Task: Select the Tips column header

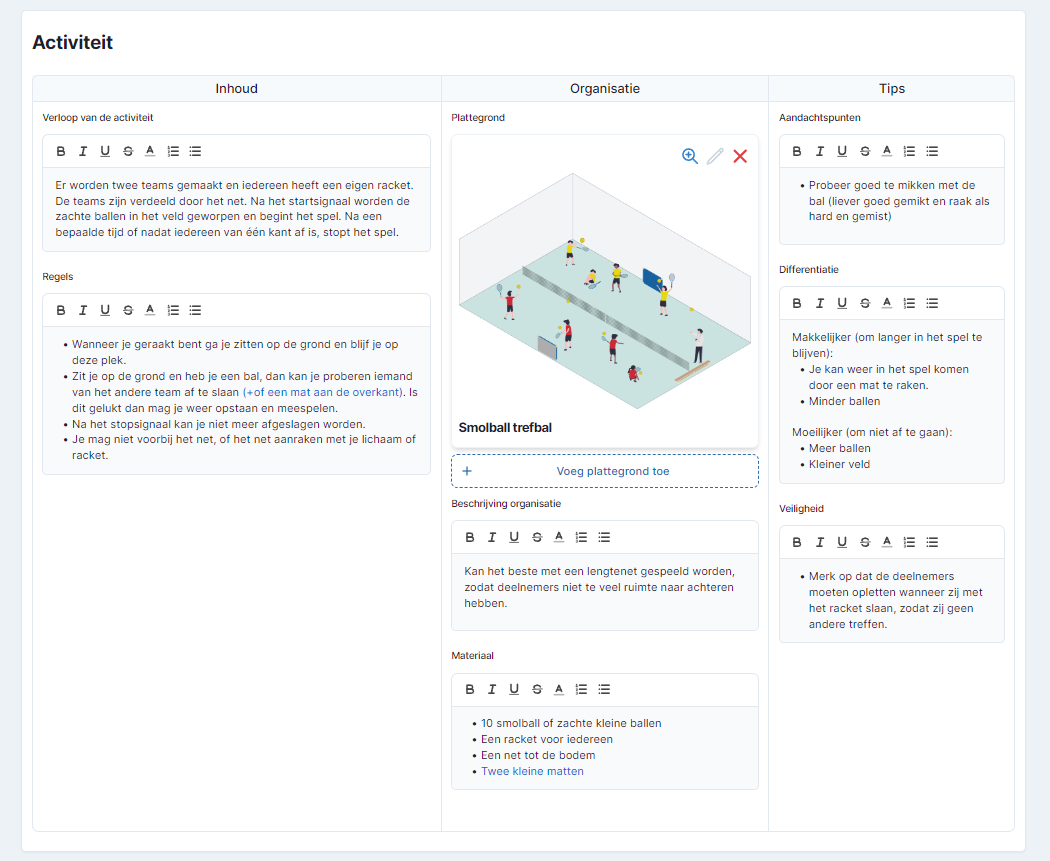Action: 891,88
